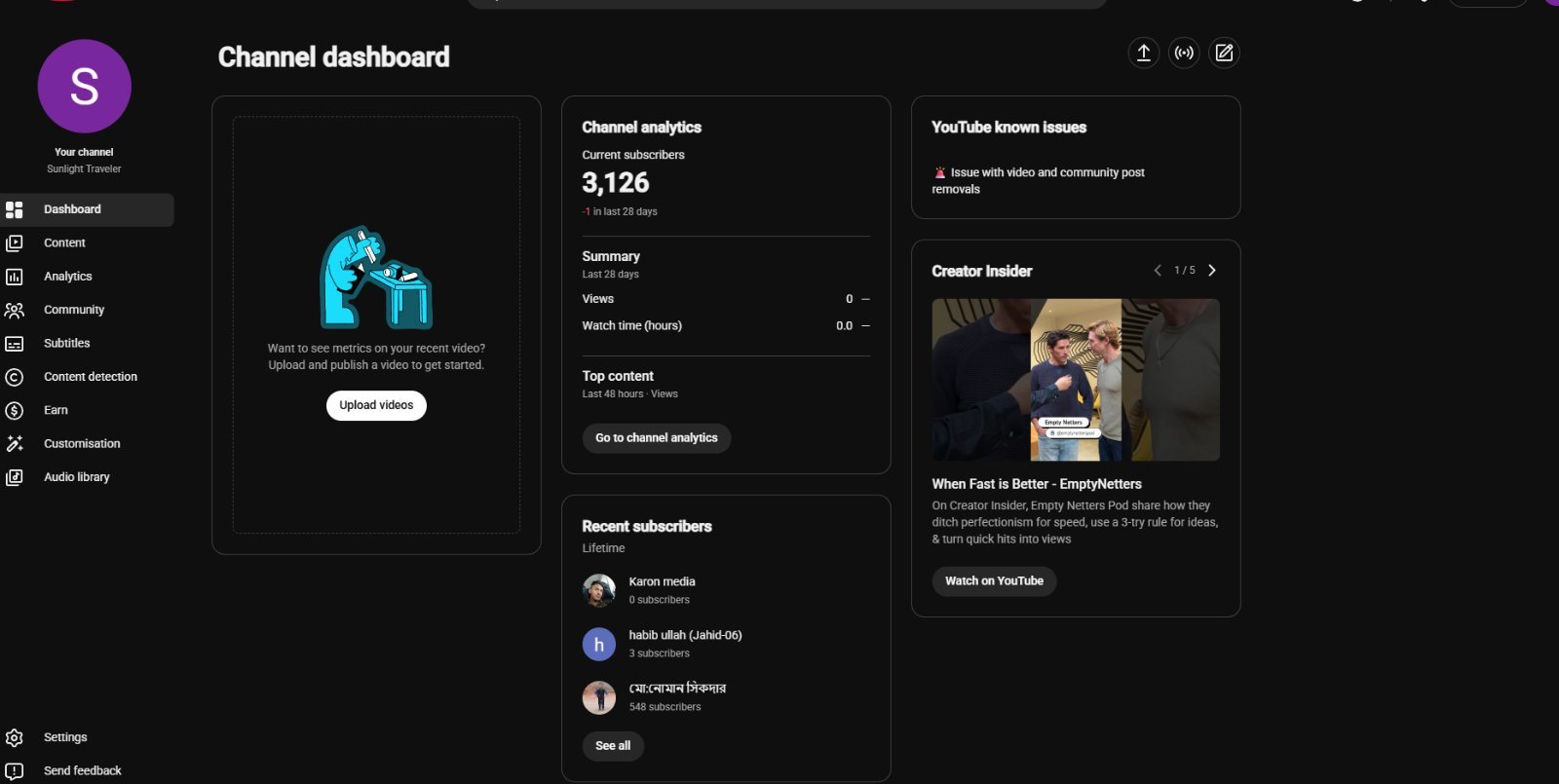1559x784 pixels.
Task: Go to previous Creator Insider card
Action: pyautogui.click(x=1158, y=271)
